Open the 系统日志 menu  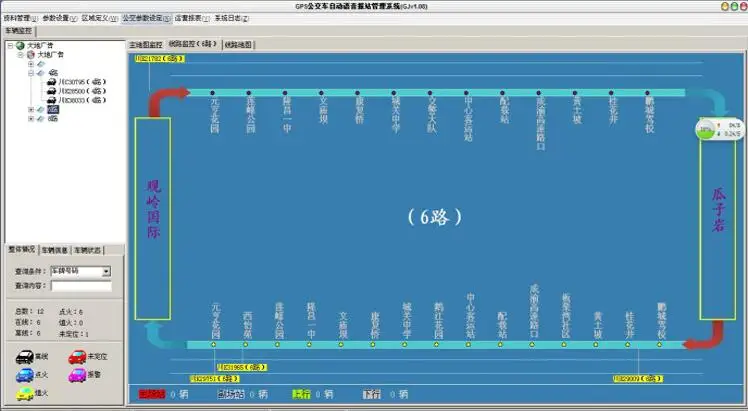coord(232,18)
